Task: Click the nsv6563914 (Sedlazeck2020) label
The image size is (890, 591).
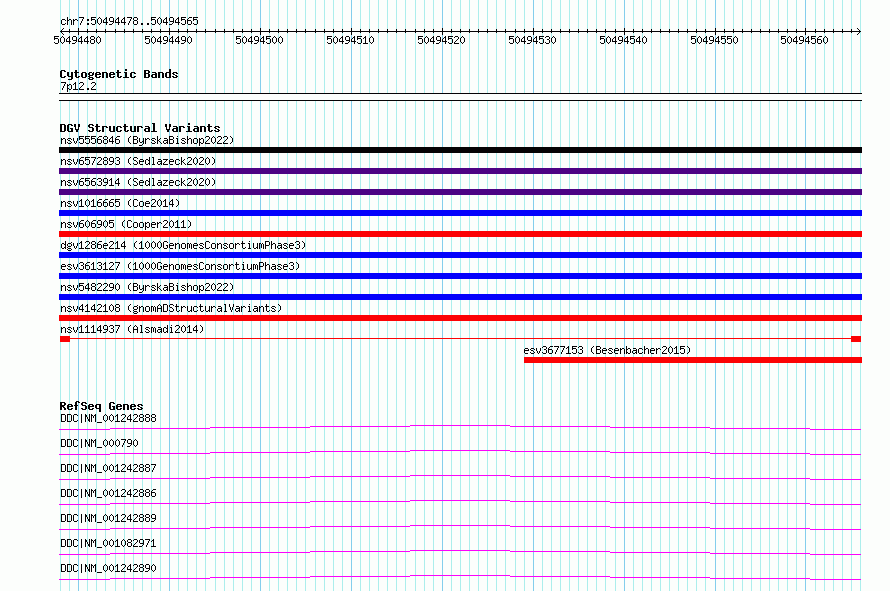Action: (x=138, y=182)
